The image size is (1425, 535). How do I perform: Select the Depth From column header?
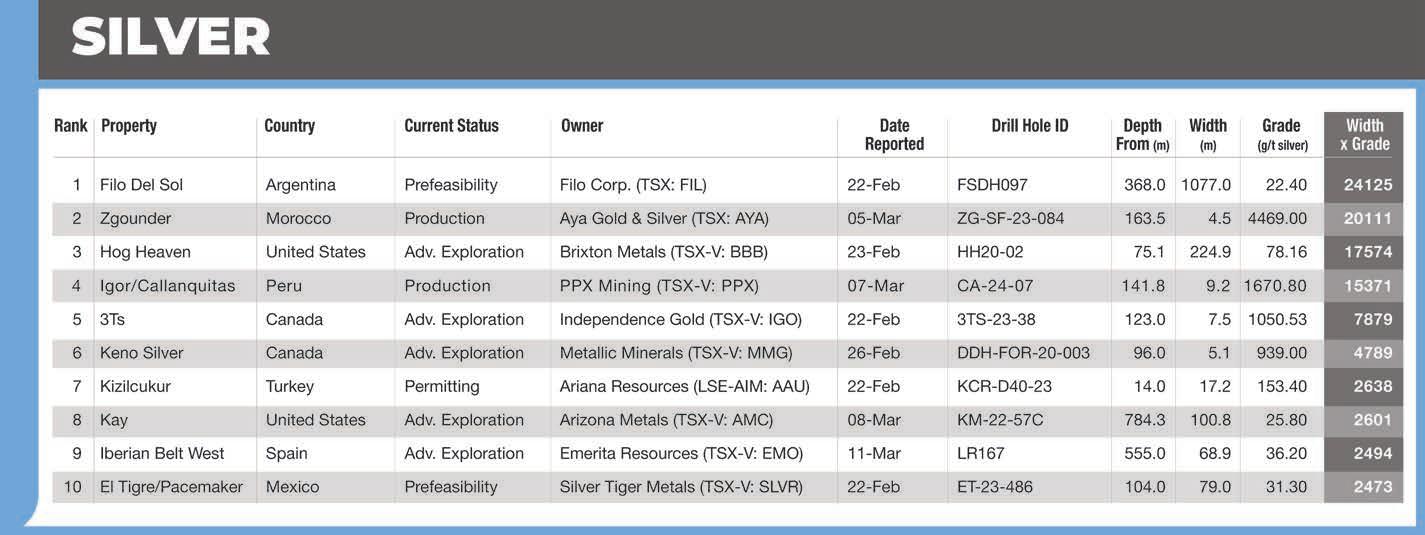(1142, 135)
